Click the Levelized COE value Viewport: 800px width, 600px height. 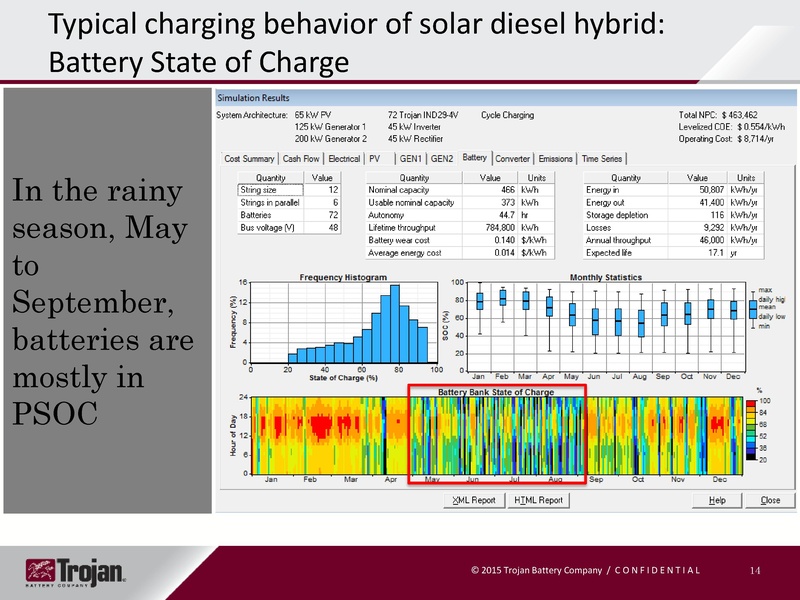pyautogui.click(x=761, y=127)
